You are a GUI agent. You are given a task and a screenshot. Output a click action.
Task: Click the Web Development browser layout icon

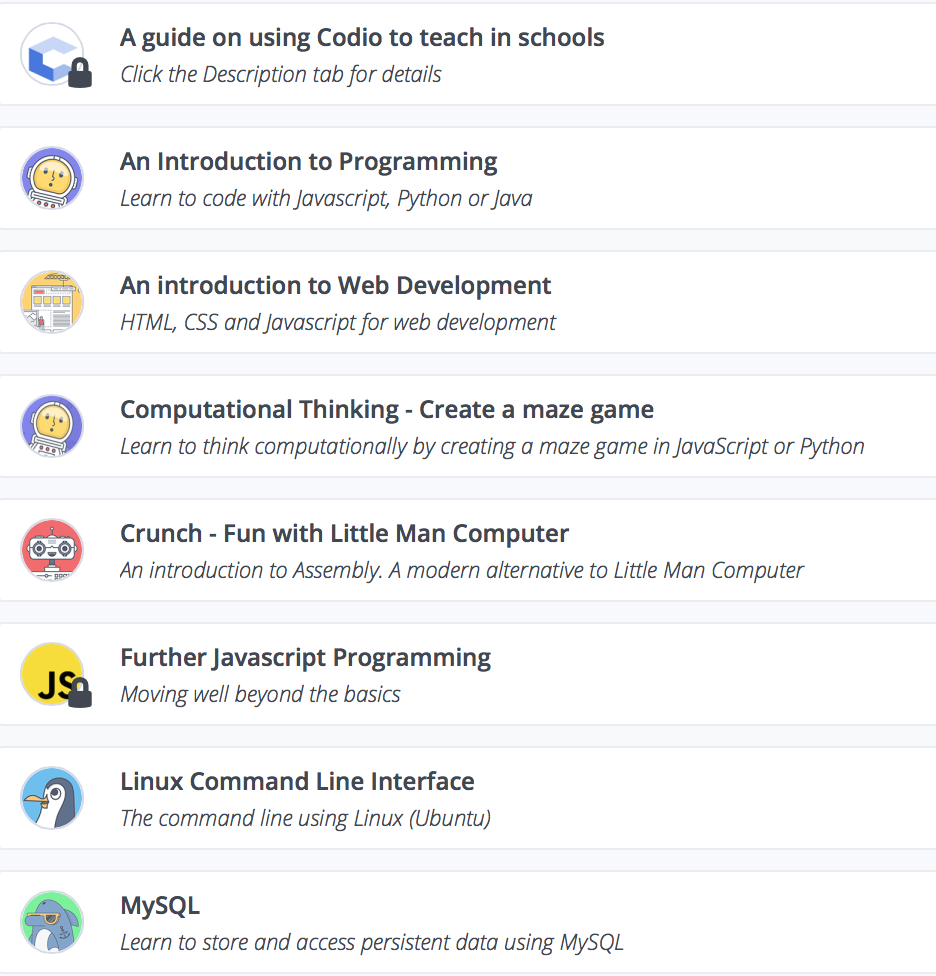52,302
